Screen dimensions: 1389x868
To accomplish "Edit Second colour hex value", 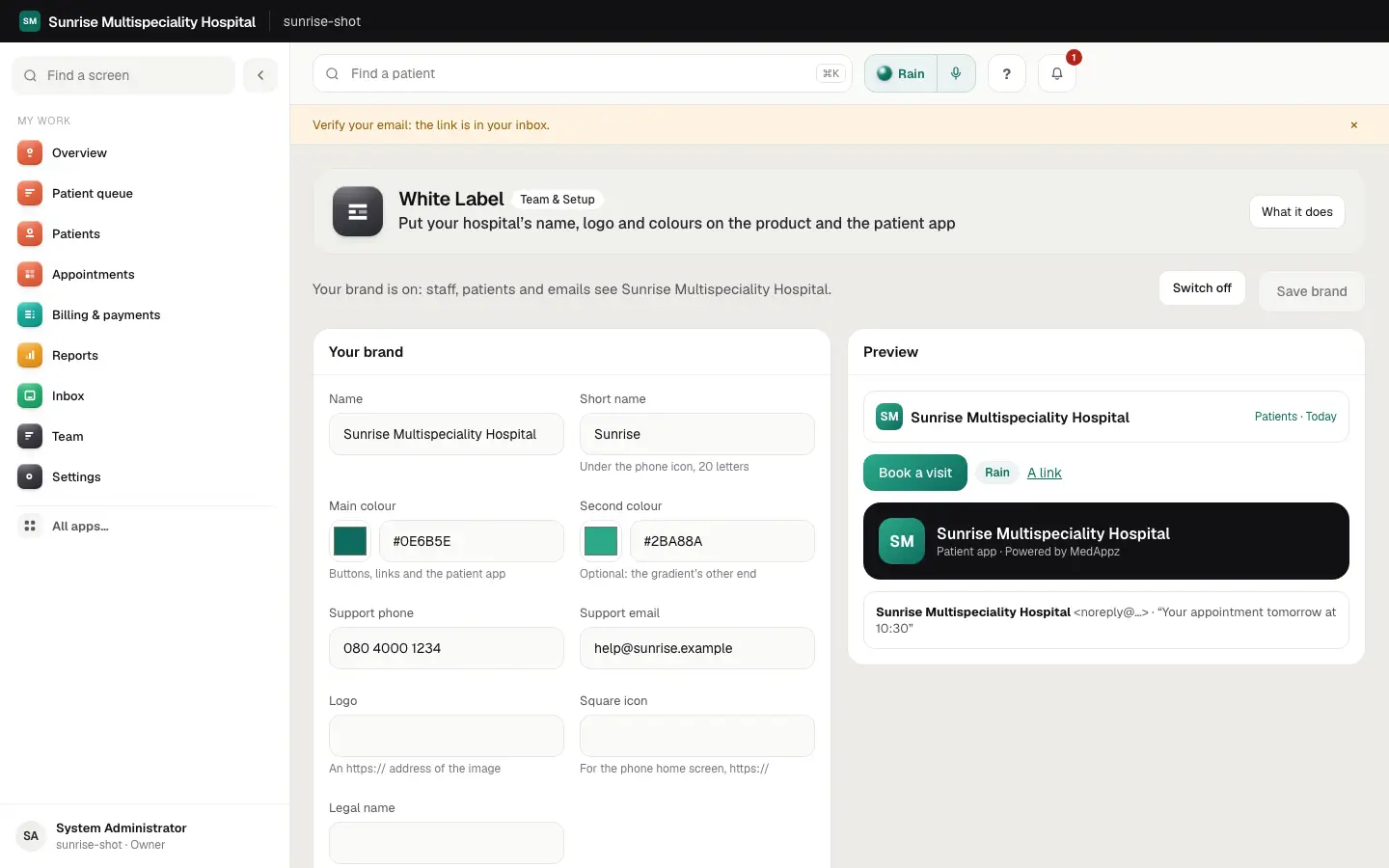I will coord(722,541).
